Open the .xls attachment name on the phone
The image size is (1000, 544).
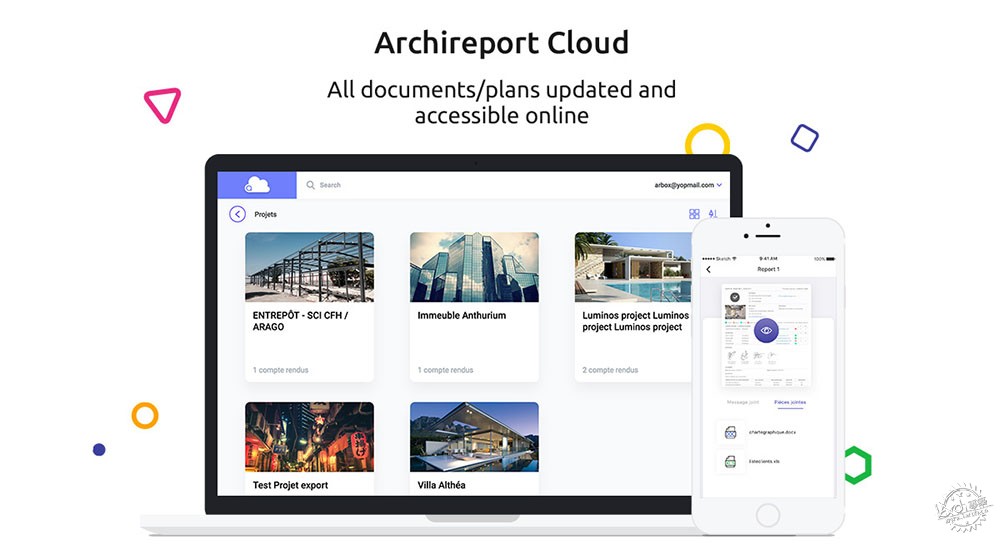click(x=764, y=461)
